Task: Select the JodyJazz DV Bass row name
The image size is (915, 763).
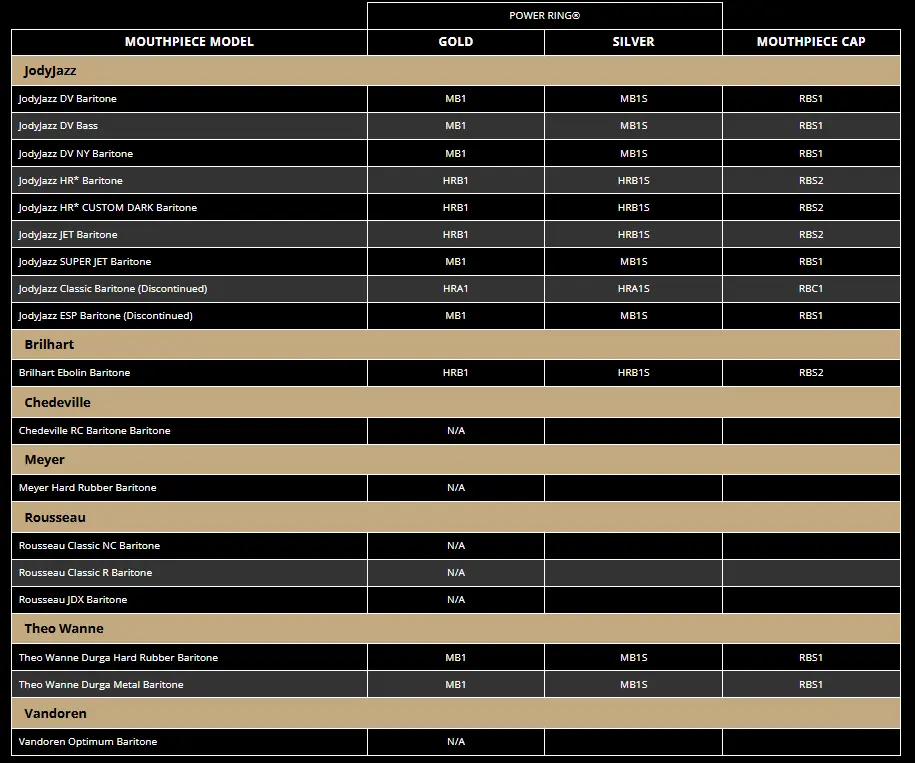Action: pyautogui.click(x=58, y=125)
